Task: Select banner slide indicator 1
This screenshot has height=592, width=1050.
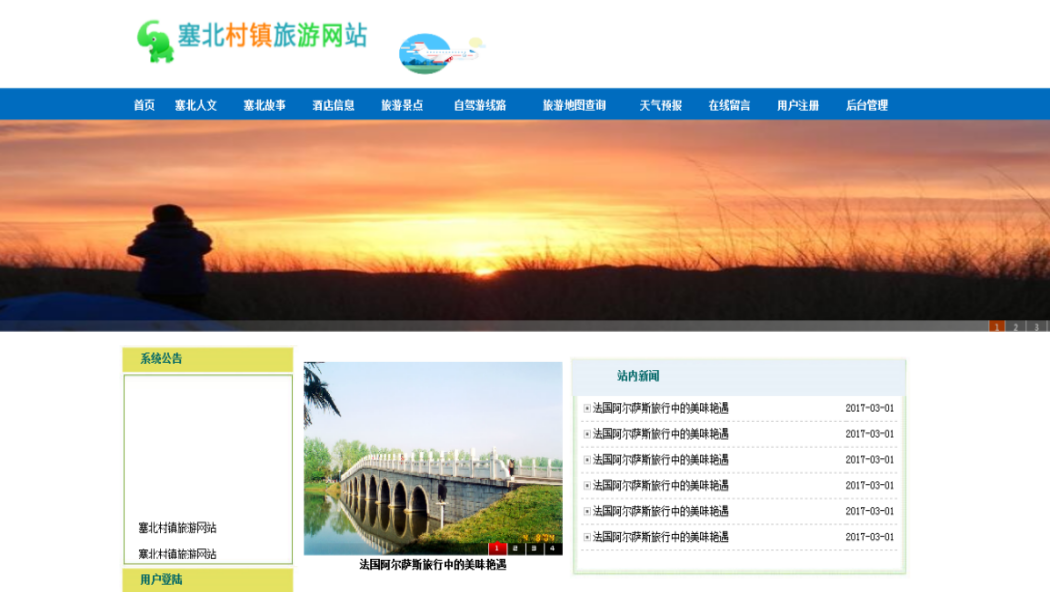Action: [x=996, y=326]
